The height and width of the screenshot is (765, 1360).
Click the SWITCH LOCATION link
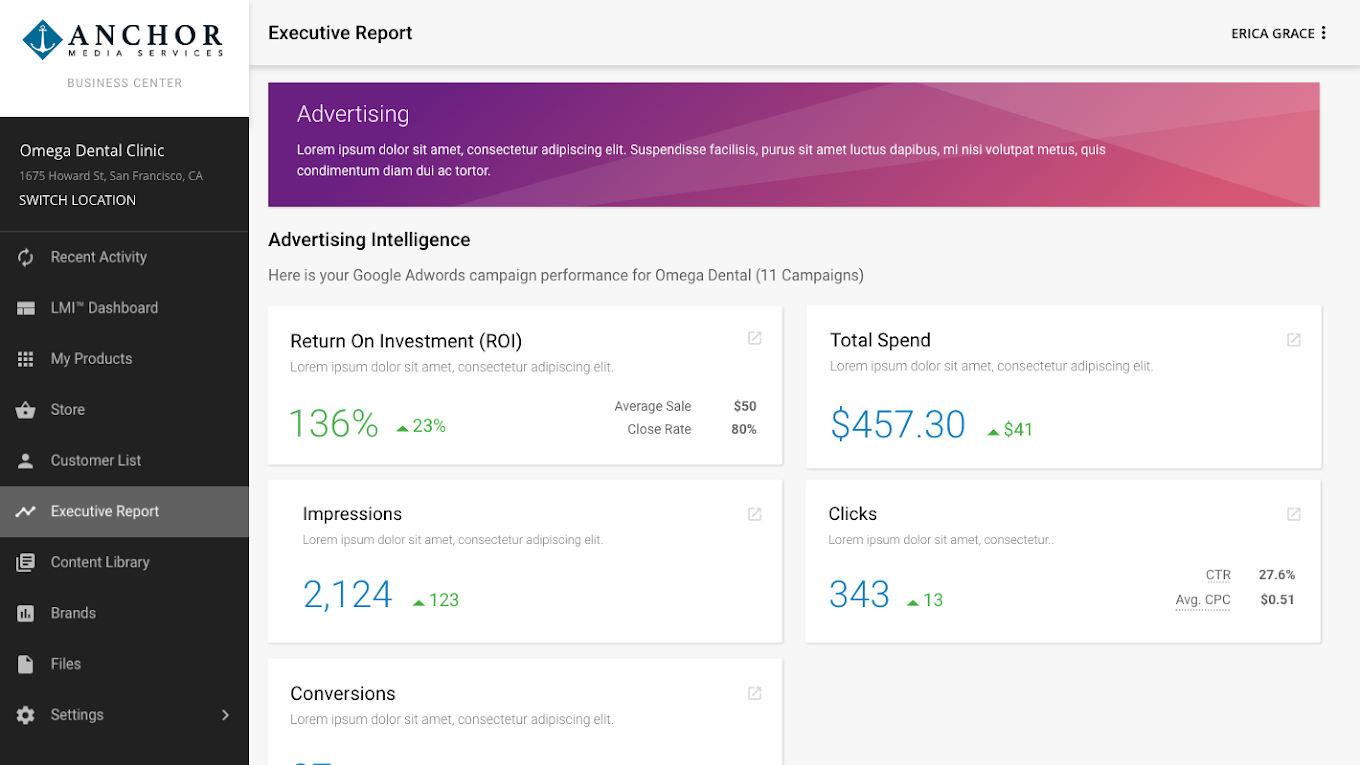77,200
